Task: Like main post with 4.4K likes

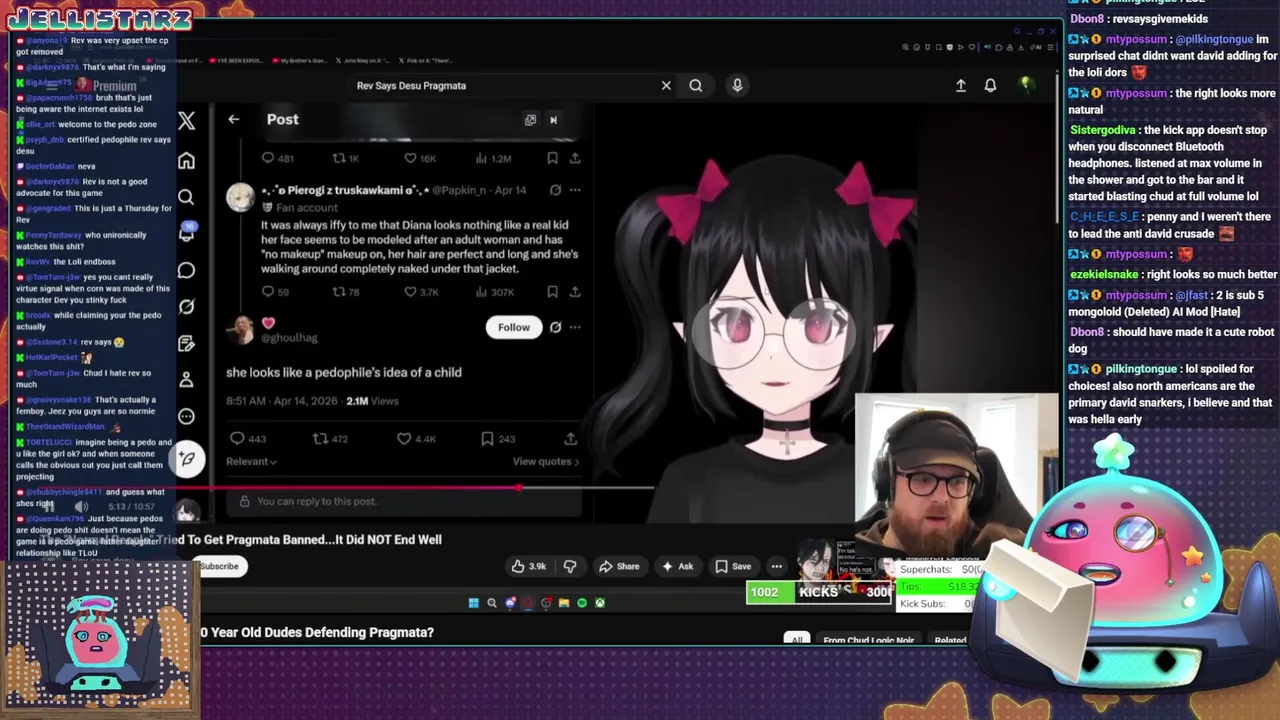Action: (x=416, y=439)
